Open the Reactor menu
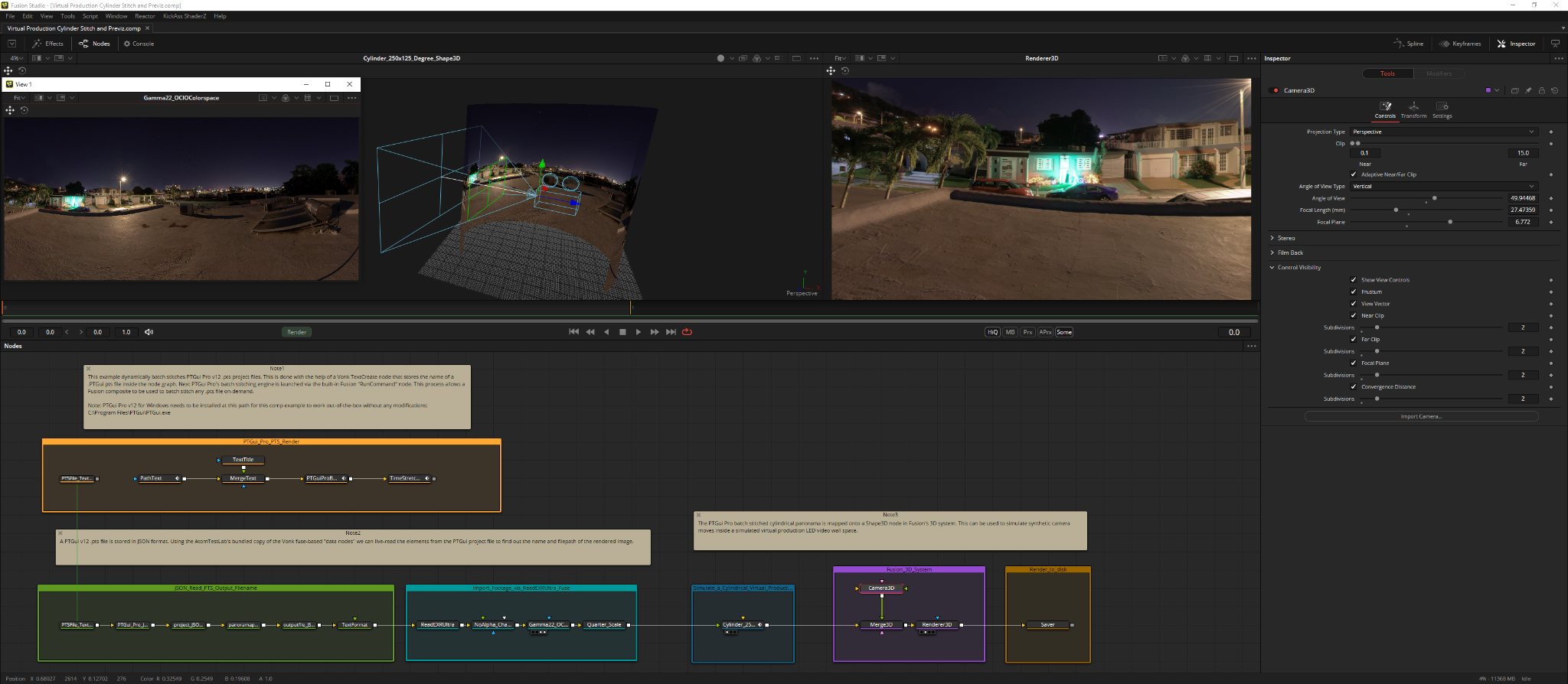 [145, 16]
